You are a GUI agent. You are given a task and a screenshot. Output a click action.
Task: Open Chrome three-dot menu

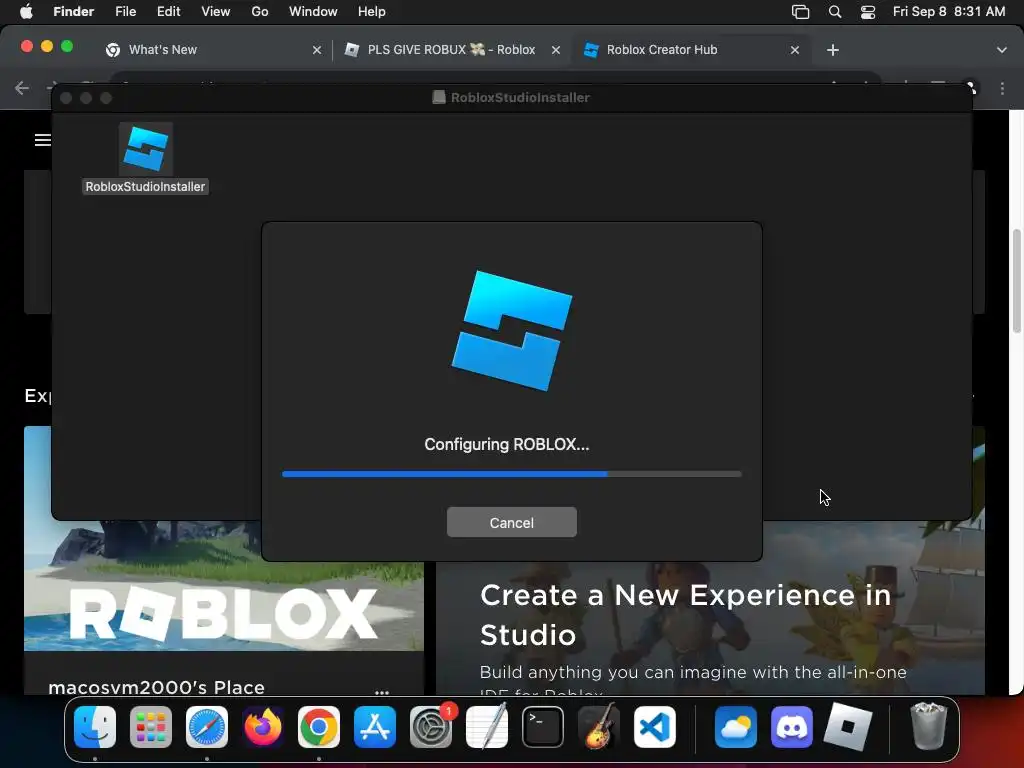point(1002,88)
